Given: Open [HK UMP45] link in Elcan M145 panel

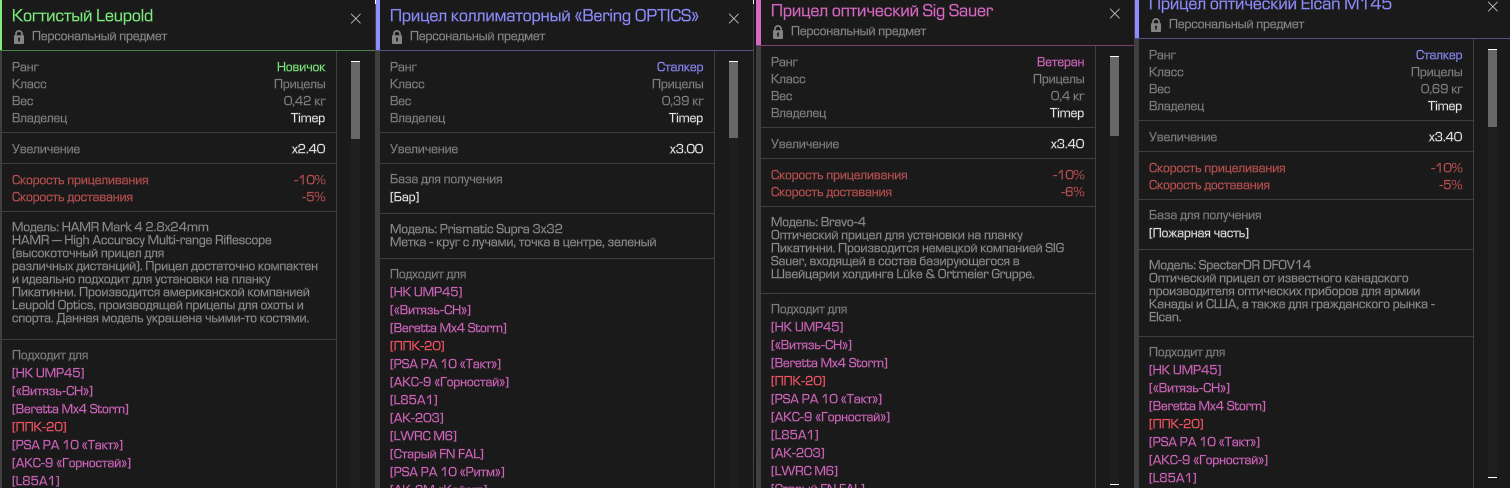Looking at the screenshot, I should coord(1184,370).
